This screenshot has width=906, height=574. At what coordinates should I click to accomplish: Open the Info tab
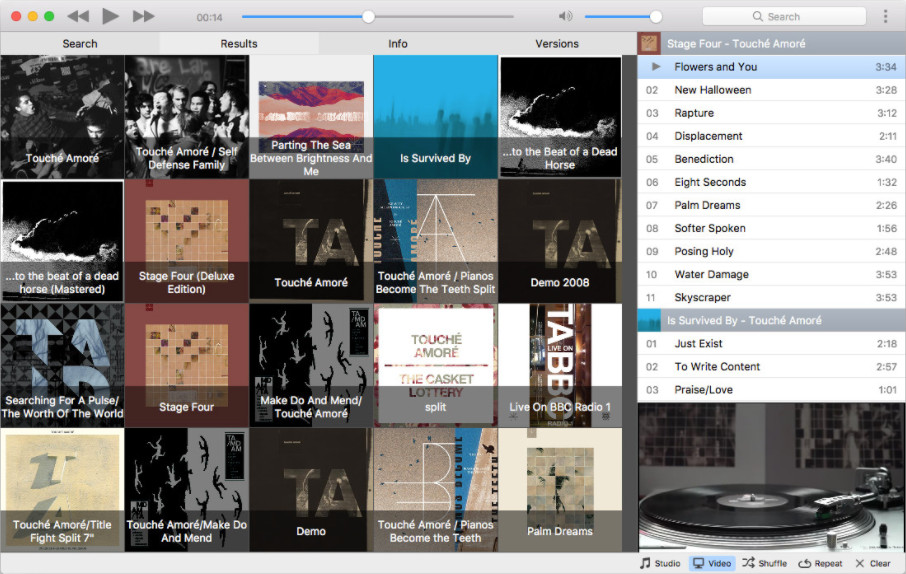398,43
